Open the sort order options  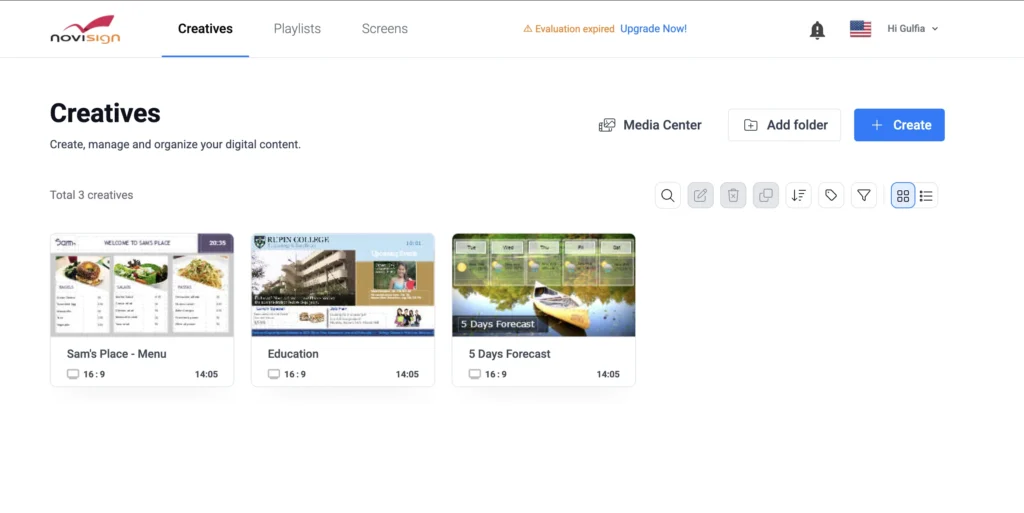pos(798,195)
